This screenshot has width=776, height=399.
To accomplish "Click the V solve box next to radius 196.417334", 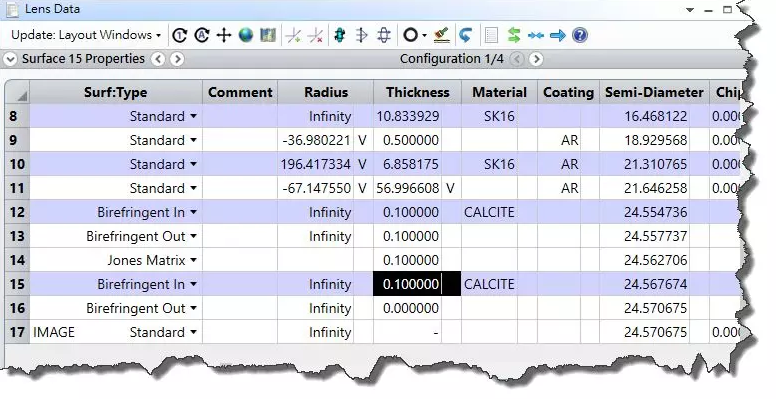I will [x=363, y=164].
